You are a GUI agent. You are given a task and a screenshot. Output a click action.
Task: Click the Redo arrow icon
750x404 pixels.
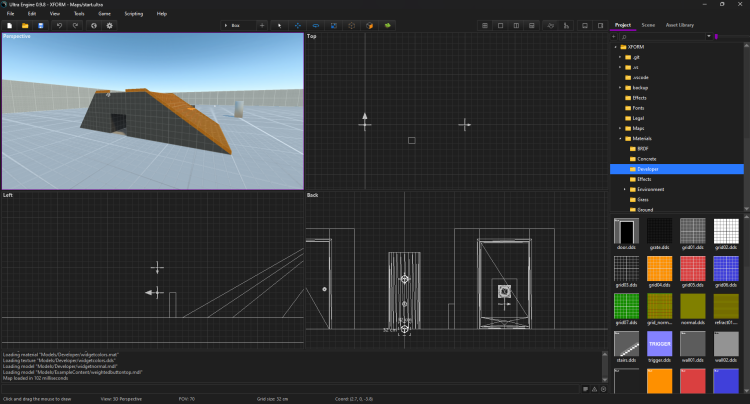coord(76,25)
